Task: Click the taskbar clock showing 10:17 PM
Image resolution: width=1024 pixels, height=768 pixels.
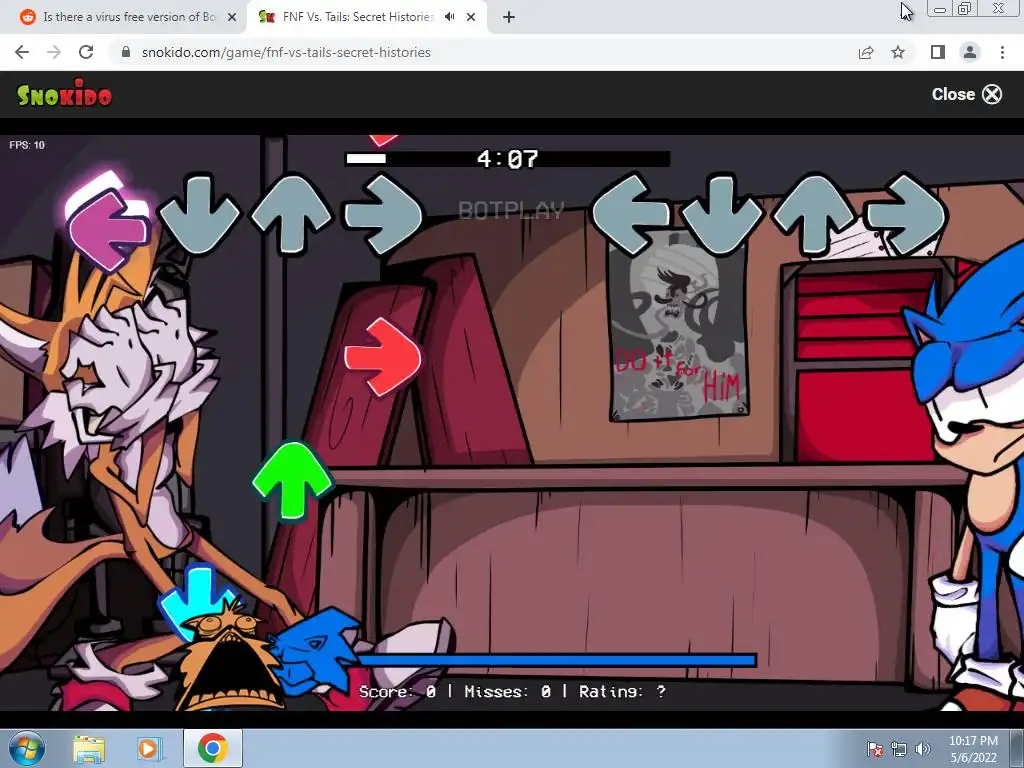Action: (x=973, y=749)
